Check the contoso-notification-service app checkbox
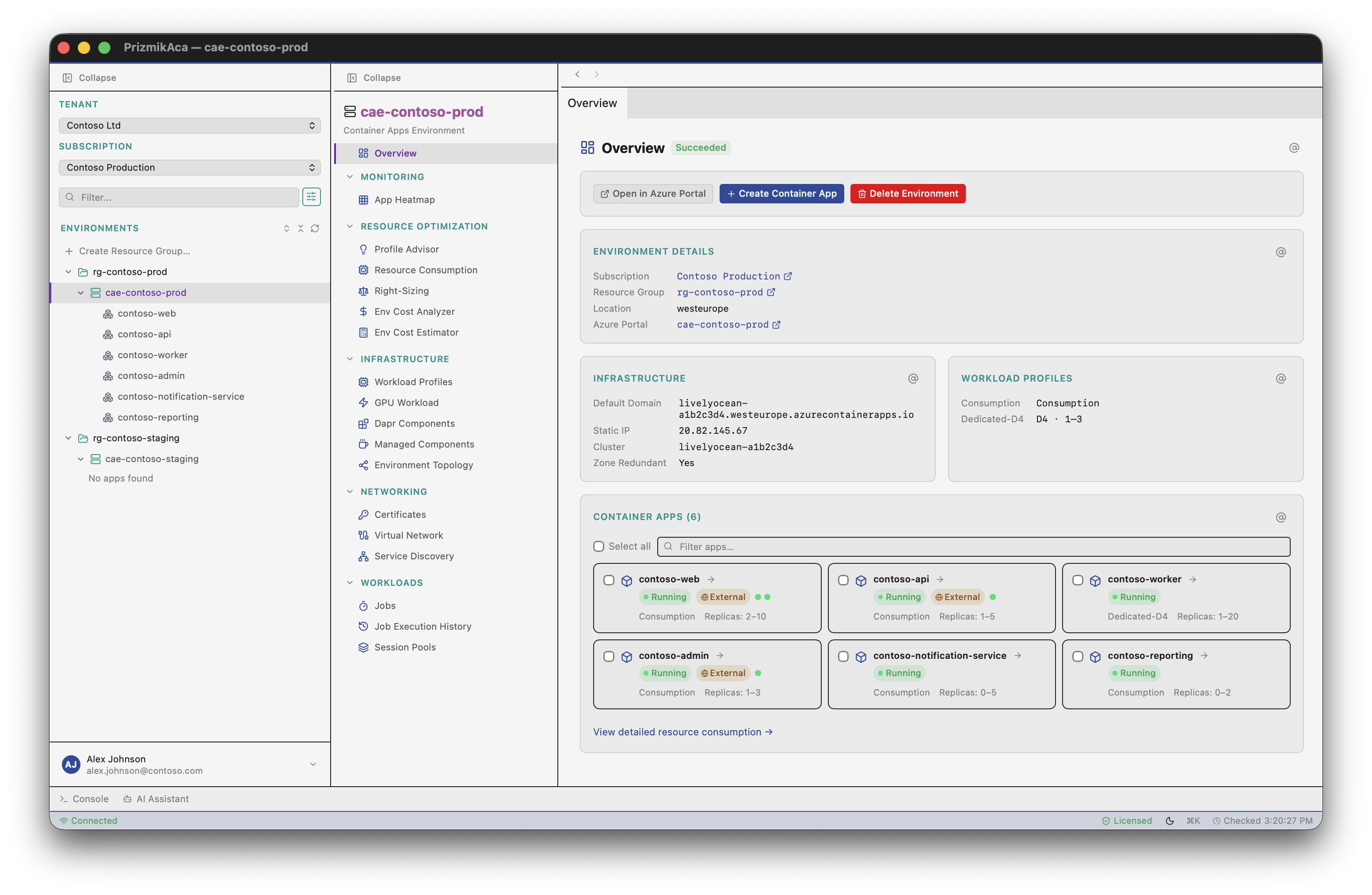Viewport: 1372px width, 895px height. (x=843, y=656)
